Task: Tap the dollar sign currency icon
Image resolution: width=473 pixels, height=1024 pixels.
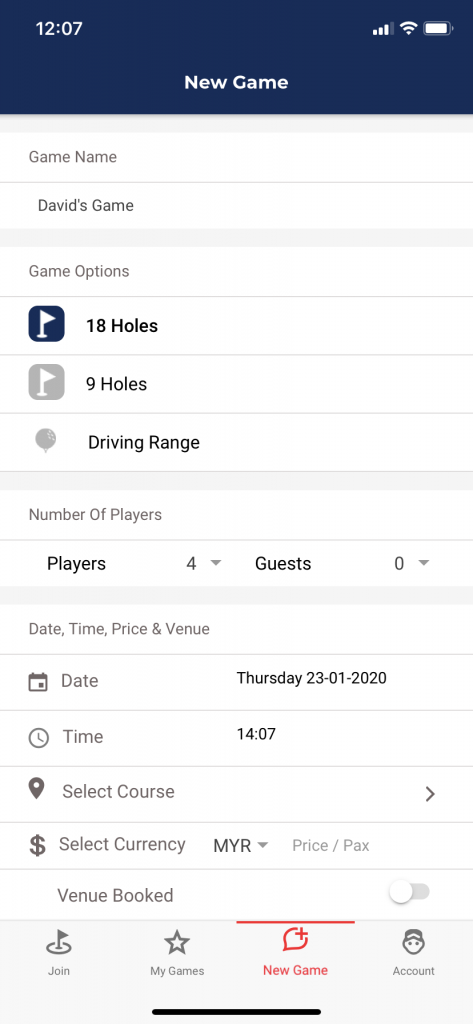Action: point(38,845)
